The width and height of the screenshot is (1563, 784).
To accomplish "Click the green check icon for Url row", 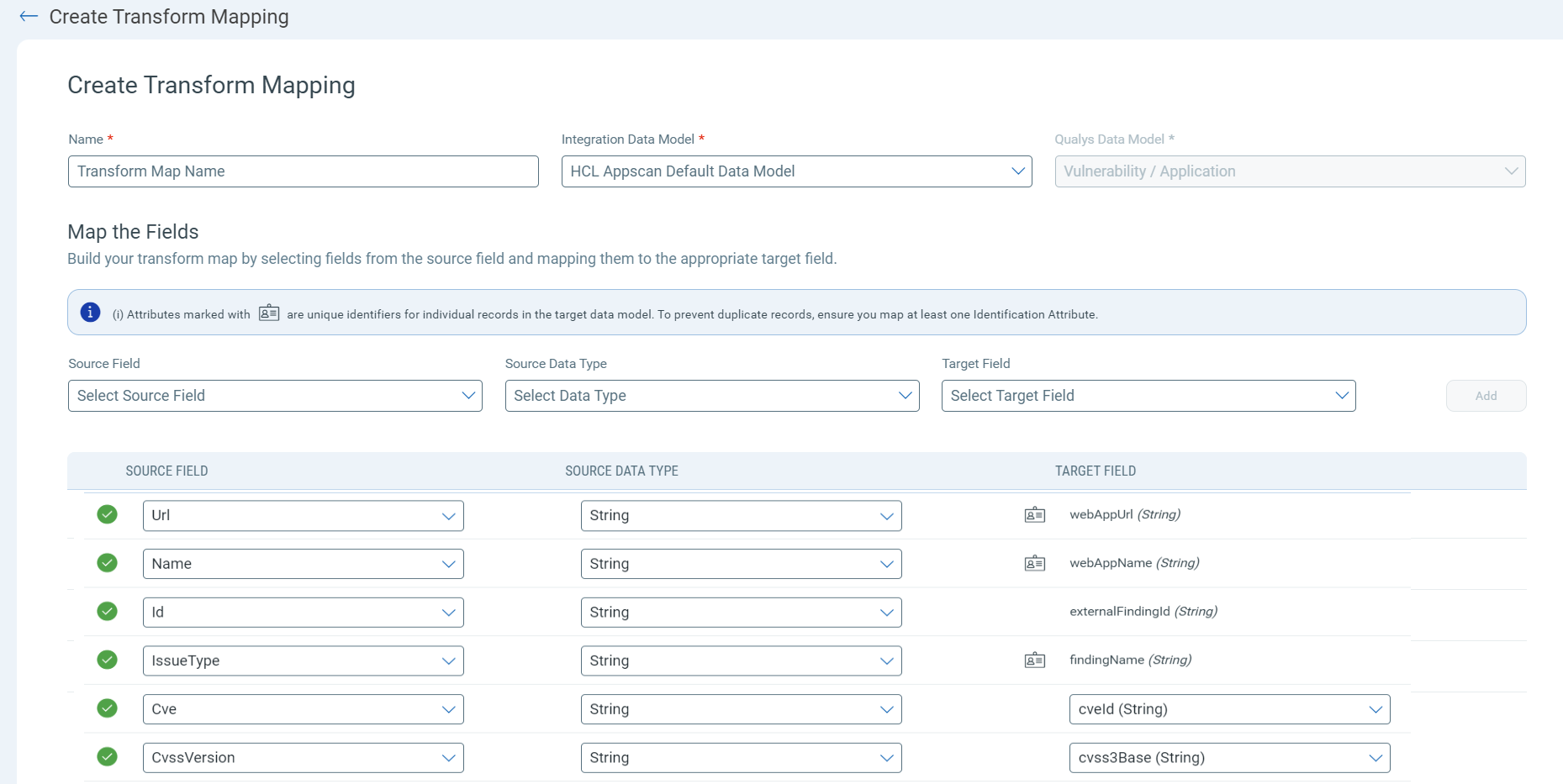I will 107,514.
